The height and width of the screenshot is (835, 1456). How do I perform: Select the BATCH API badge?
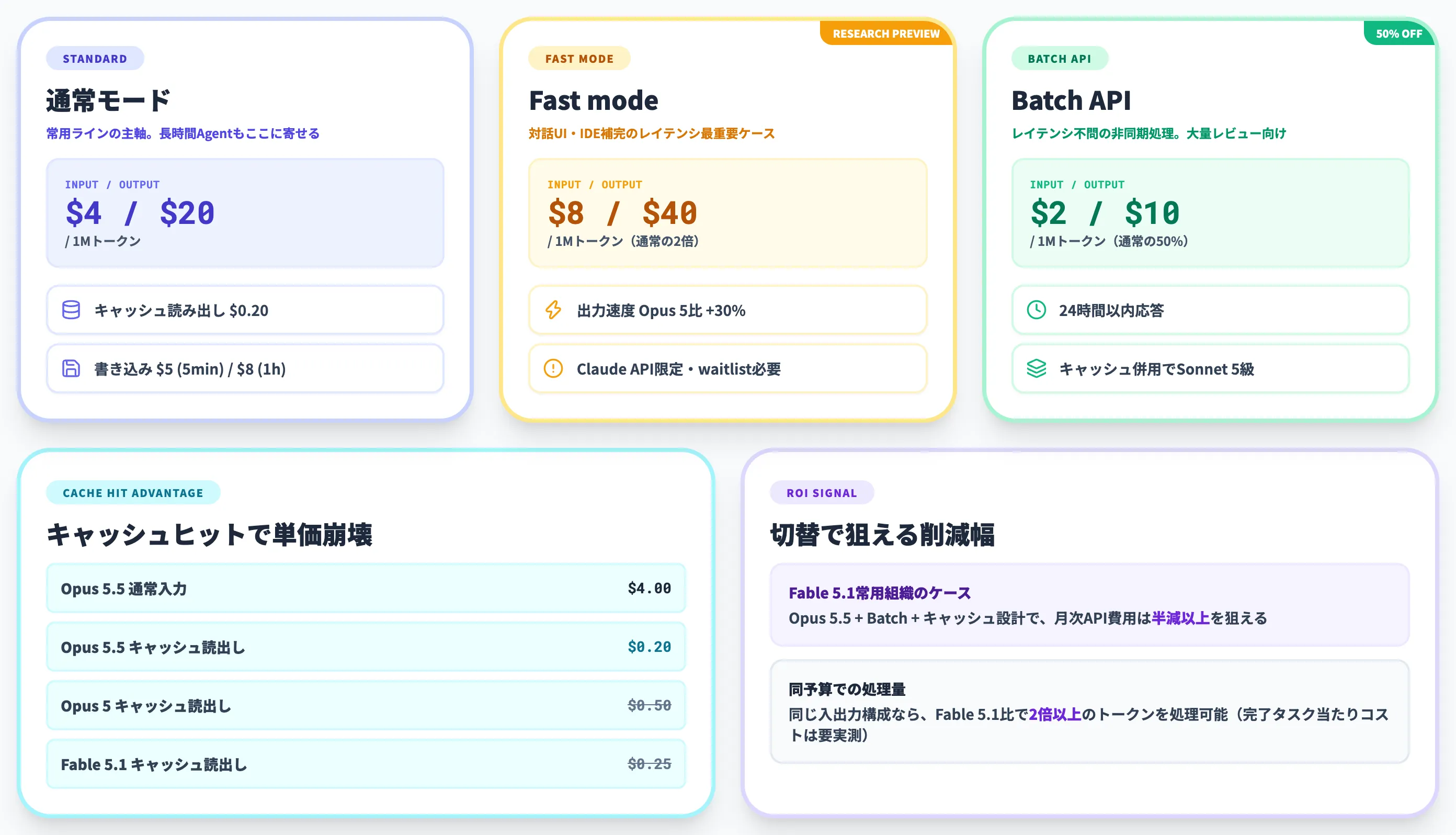pyautogui.click(x=1060, y=59)
